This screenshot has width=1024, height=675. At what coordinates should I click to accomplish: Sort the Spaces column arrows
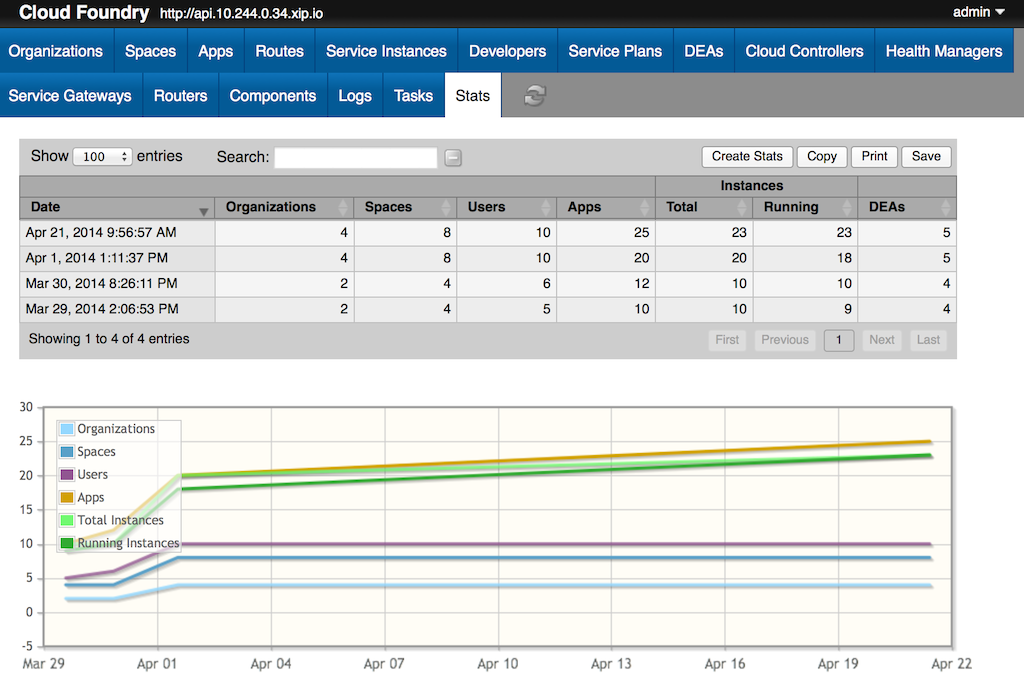pyautogui.click(x=446, y=208)
